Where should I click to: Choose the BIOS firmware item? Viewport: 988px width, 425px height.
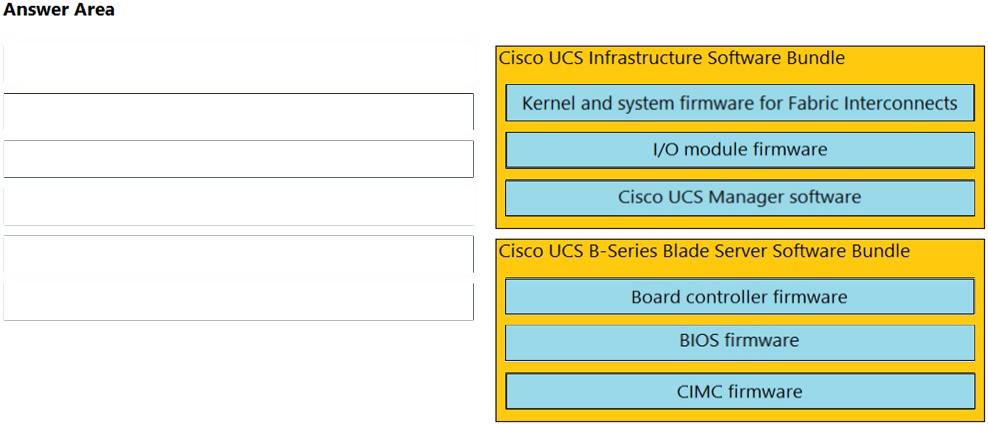(x=739, y=341)
